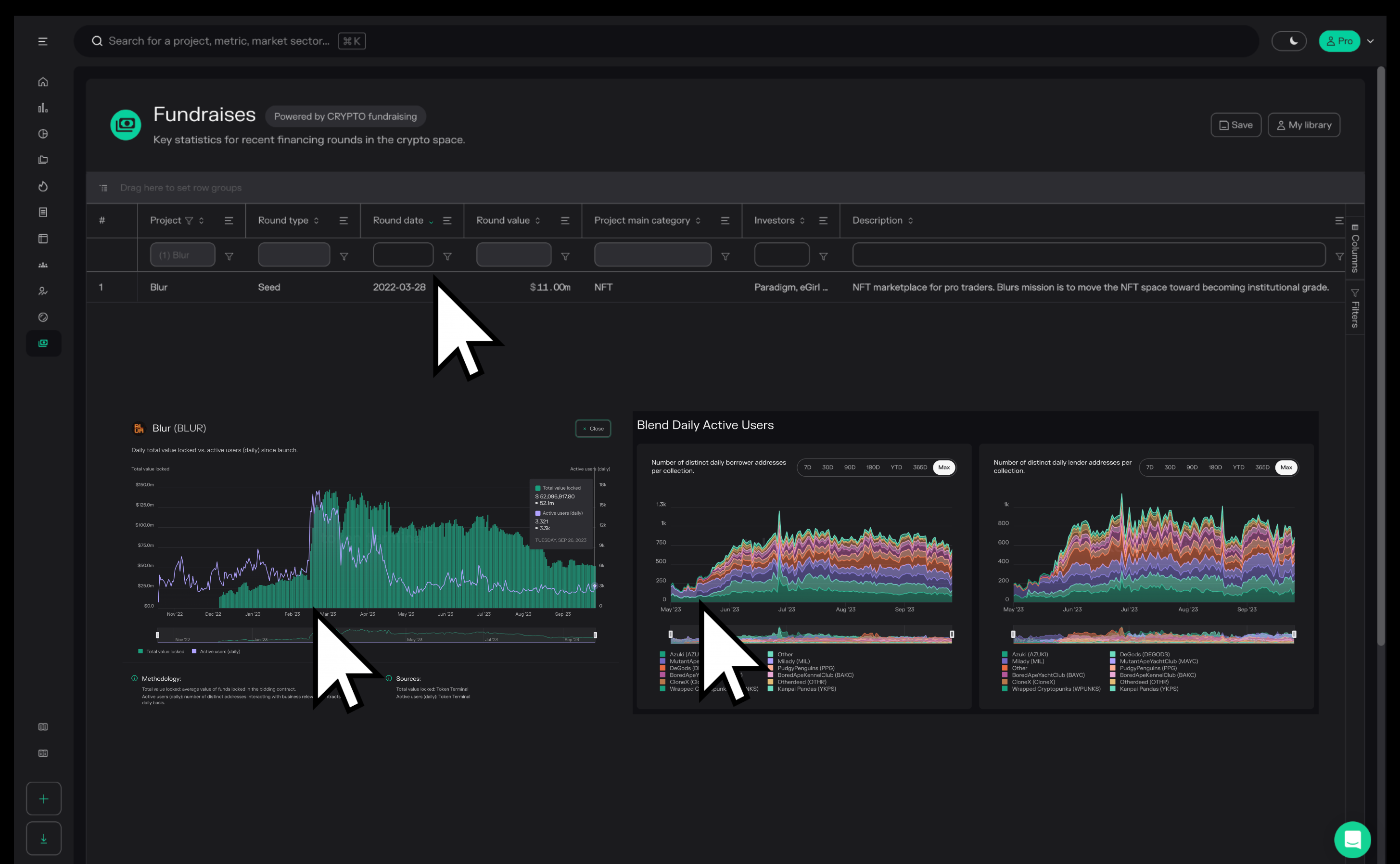
Task: Toggle dark mode switch
Action: 1288,41
